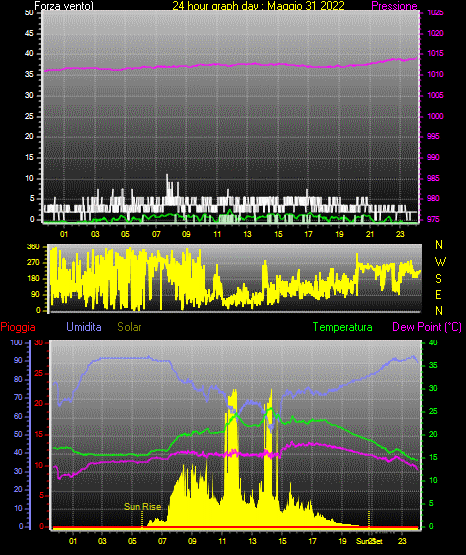Click the red '20' rain axis value
Viewport: 466px width, 555px height.
point(39,404)
